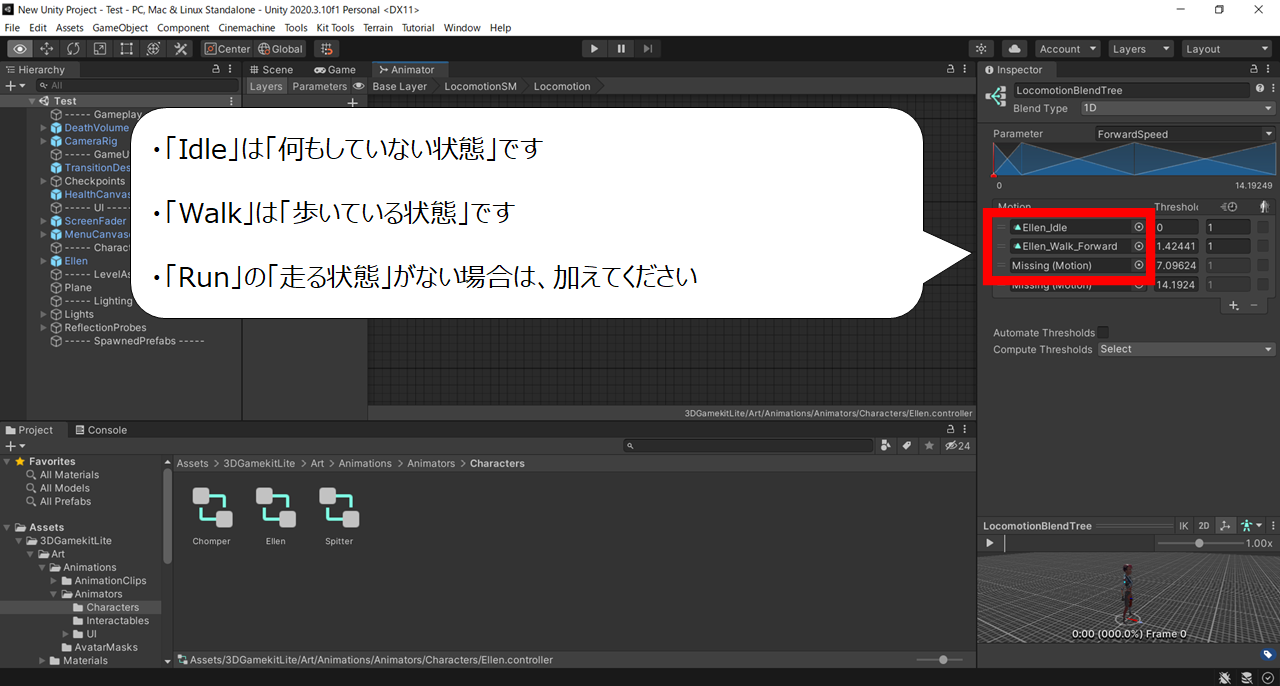Lock the Hierarchy panel
1280x686 pixels.
point(217,70)
